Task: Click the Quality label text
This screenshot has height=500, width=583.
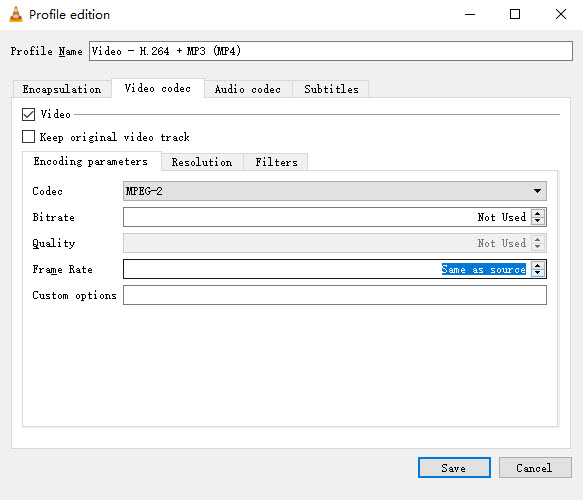Action: 54,243
